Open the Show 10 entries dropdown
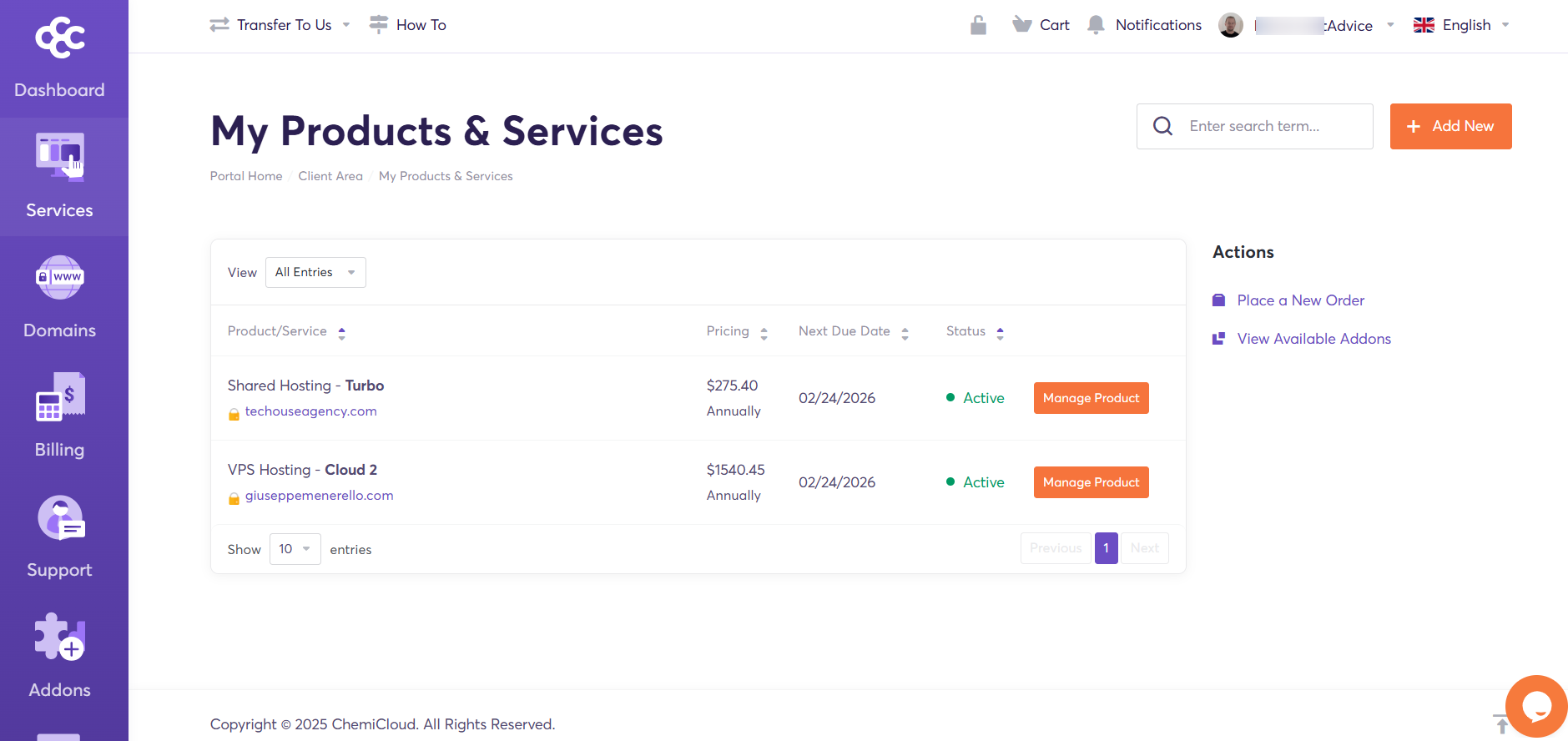 (x=295, y=549)
